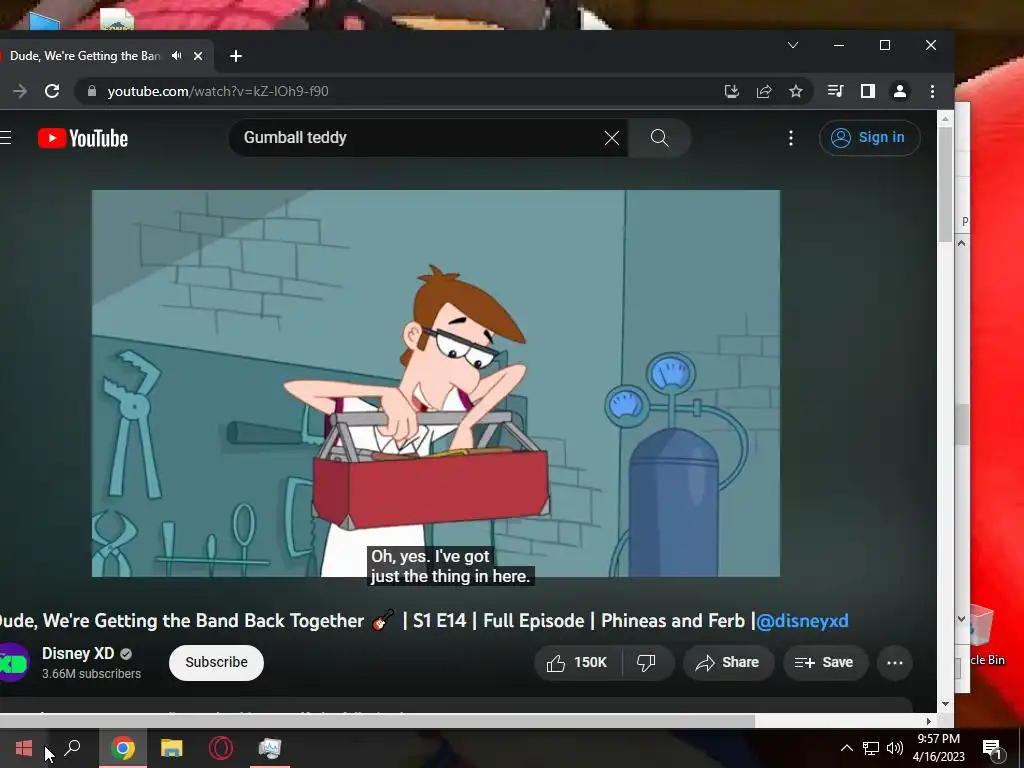Screen dimensions: 1024x768
Task: Reload the current page
Action: coord(52,91)
